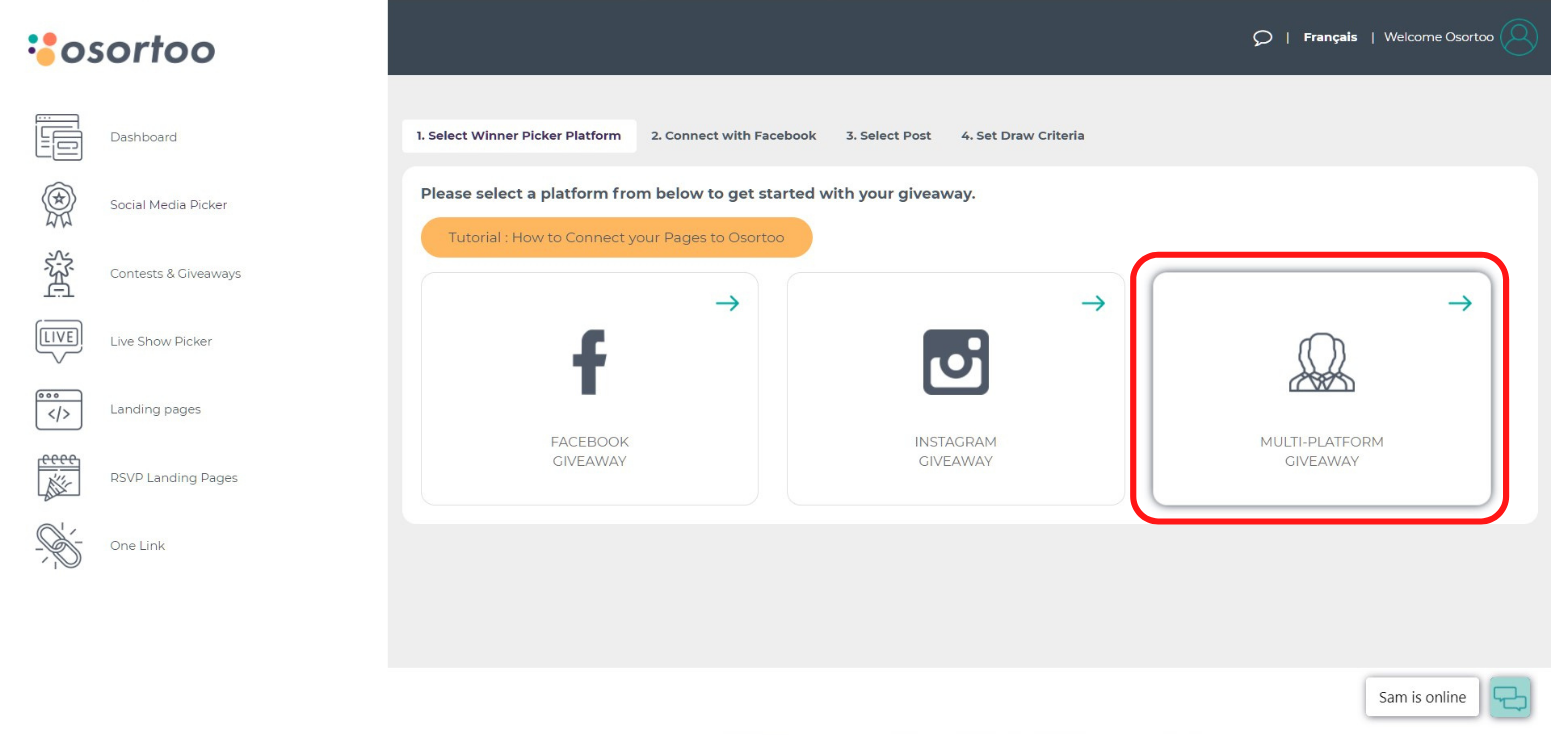This screenshot has height=735, width=1551.
Task: Open Contests & Giveaways menu item
Action: [176, 273]
